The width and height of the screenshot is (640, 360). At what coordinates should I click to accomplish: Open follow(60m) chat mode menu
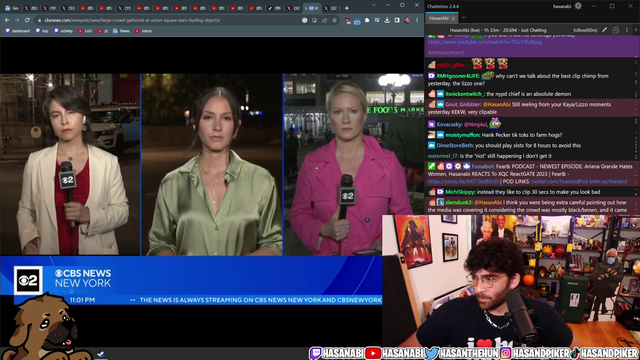[585, 30]
